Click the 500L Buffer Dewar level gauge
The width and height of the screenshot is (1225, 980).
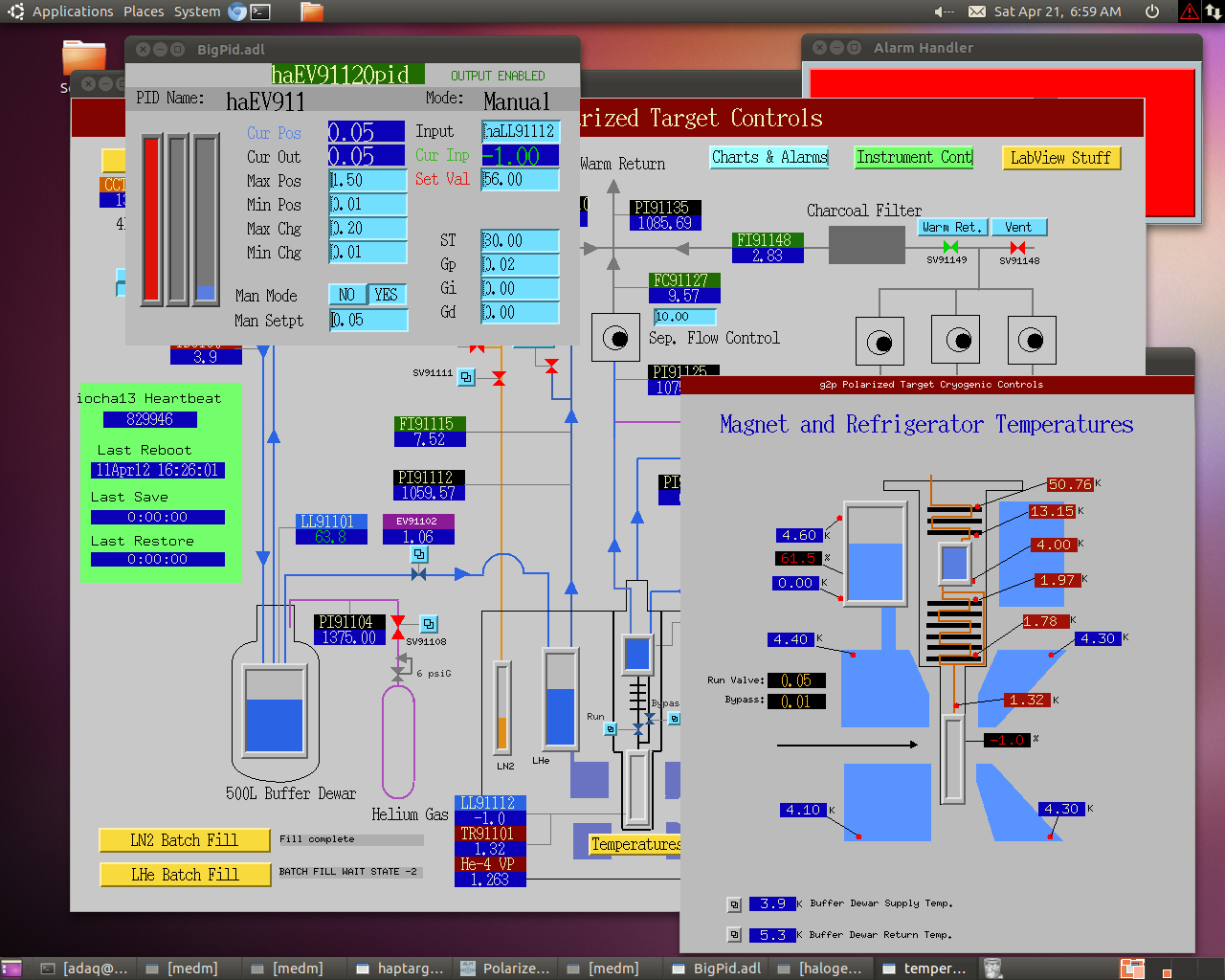274,711
